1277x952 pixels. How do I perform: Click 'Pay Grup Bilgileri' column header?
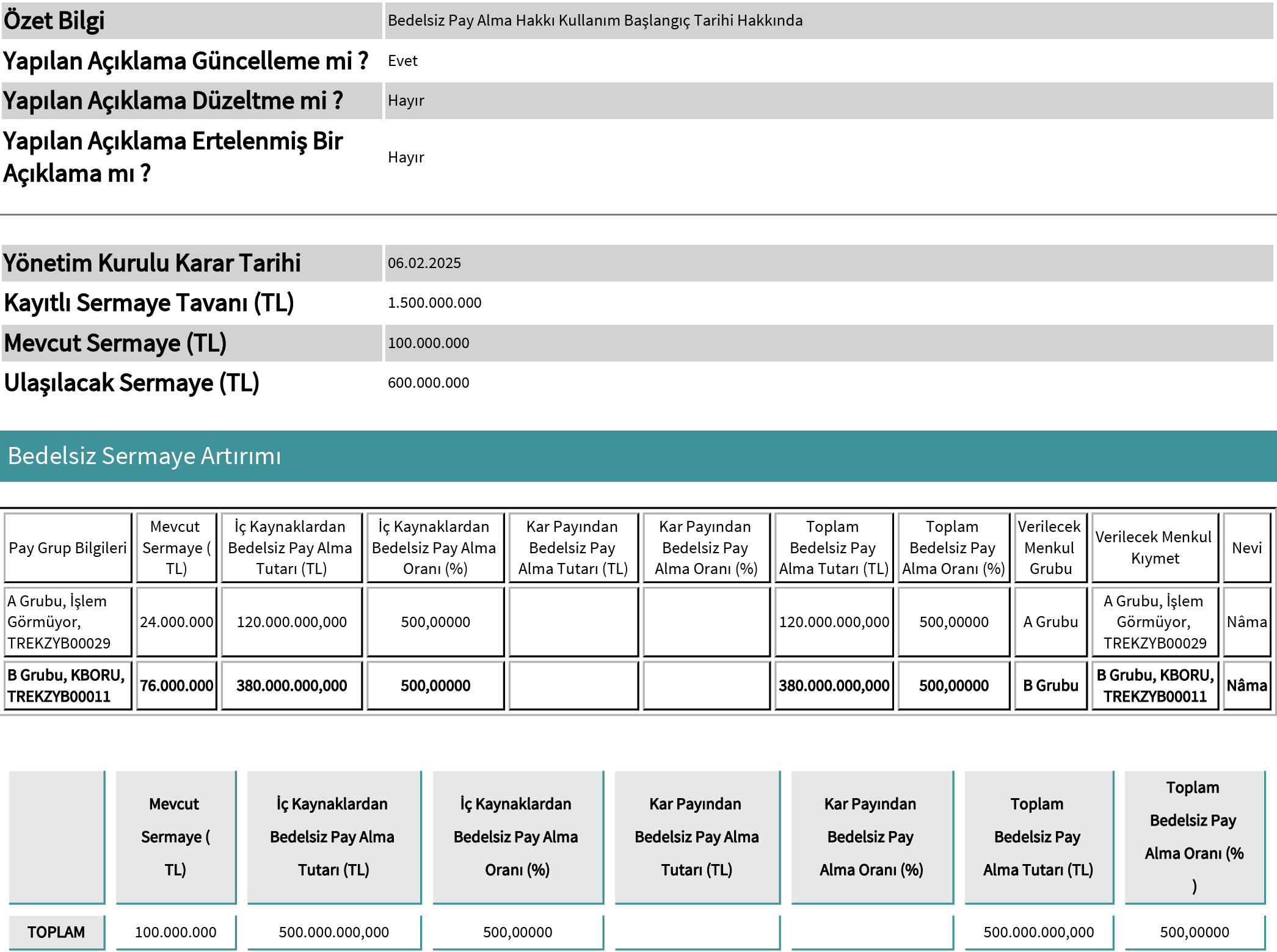[x=68, y=548]
